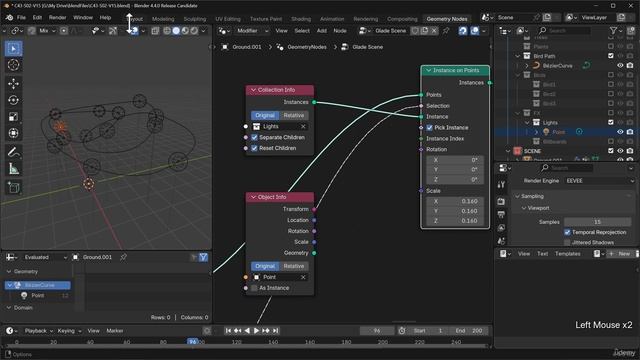Play the animation in reverse
This screenshot has height=360, width=640.
(247, 331)
